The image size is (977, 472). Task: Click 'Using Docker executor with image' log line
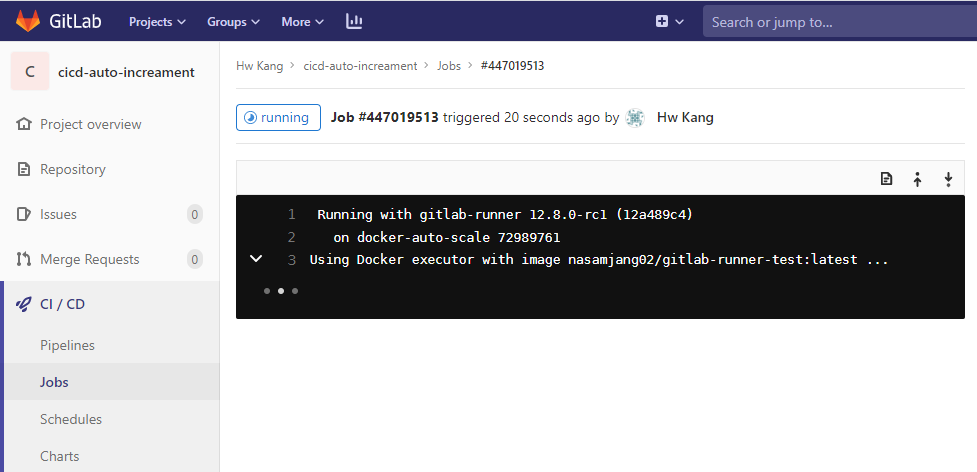click(x=599, y=260)
